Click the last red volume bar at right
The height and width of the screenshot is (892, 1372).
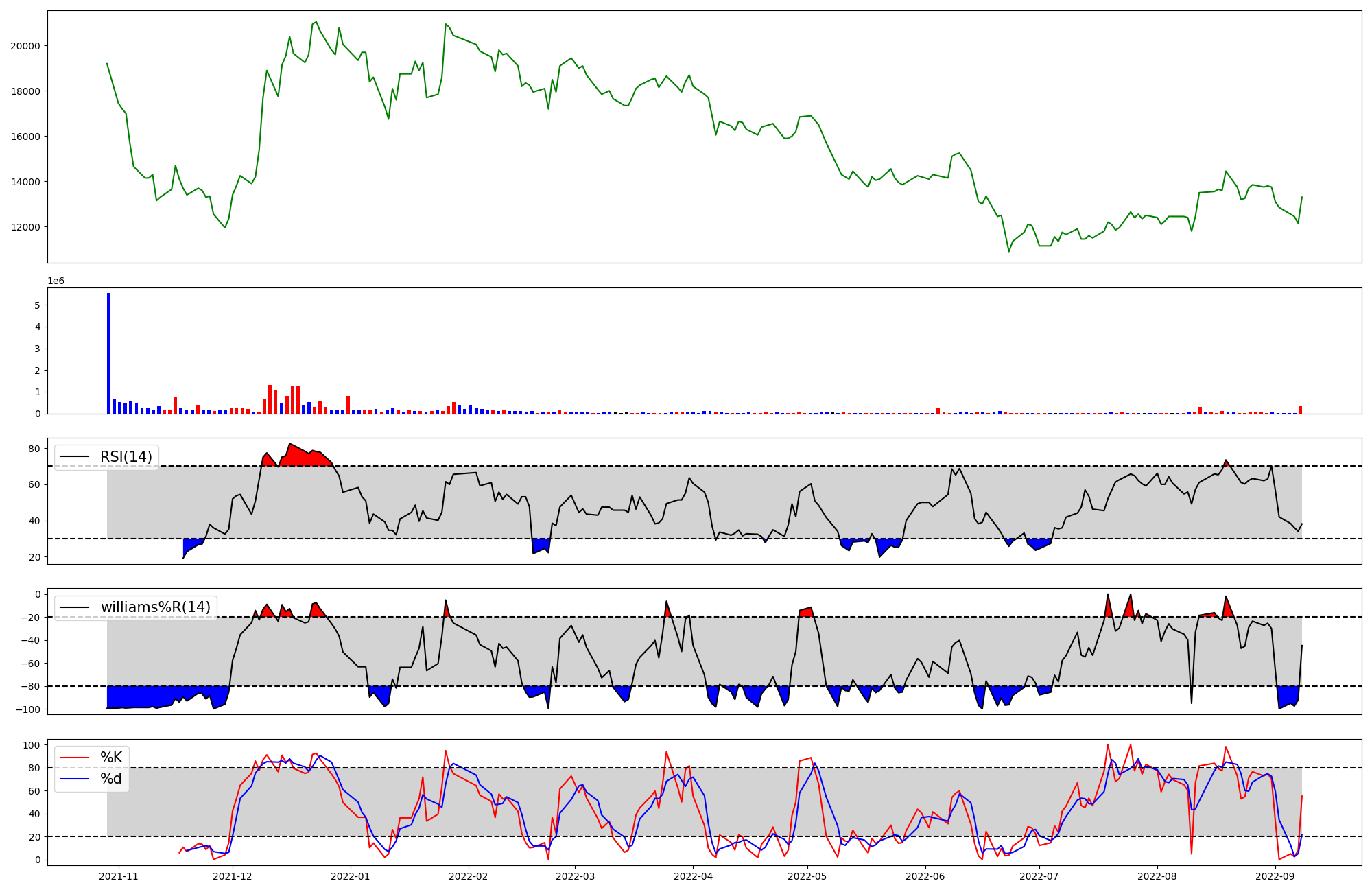[x=1300, y=410]
